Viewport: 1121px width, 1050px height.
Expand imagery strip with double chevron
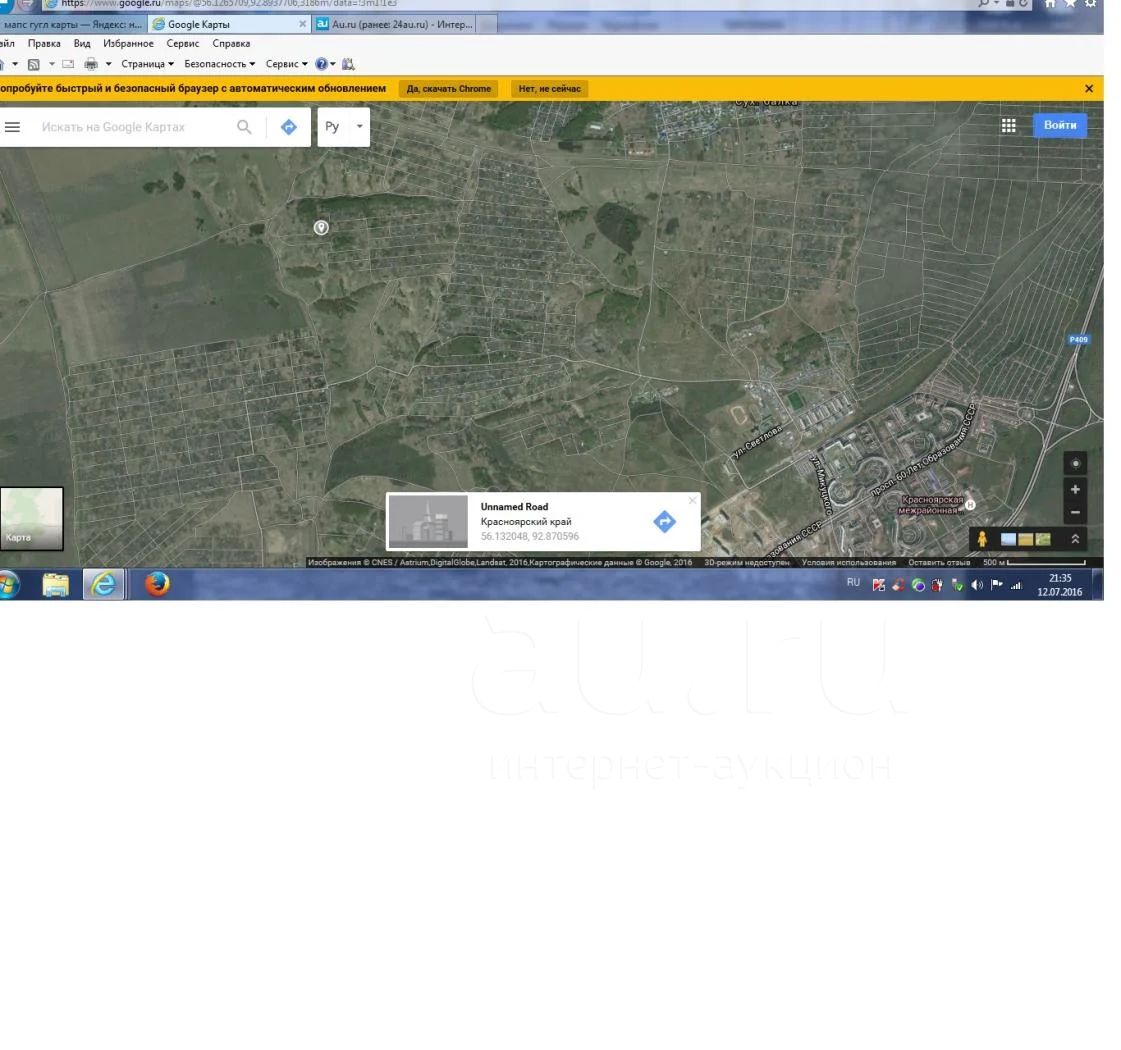pos(1075,539)
